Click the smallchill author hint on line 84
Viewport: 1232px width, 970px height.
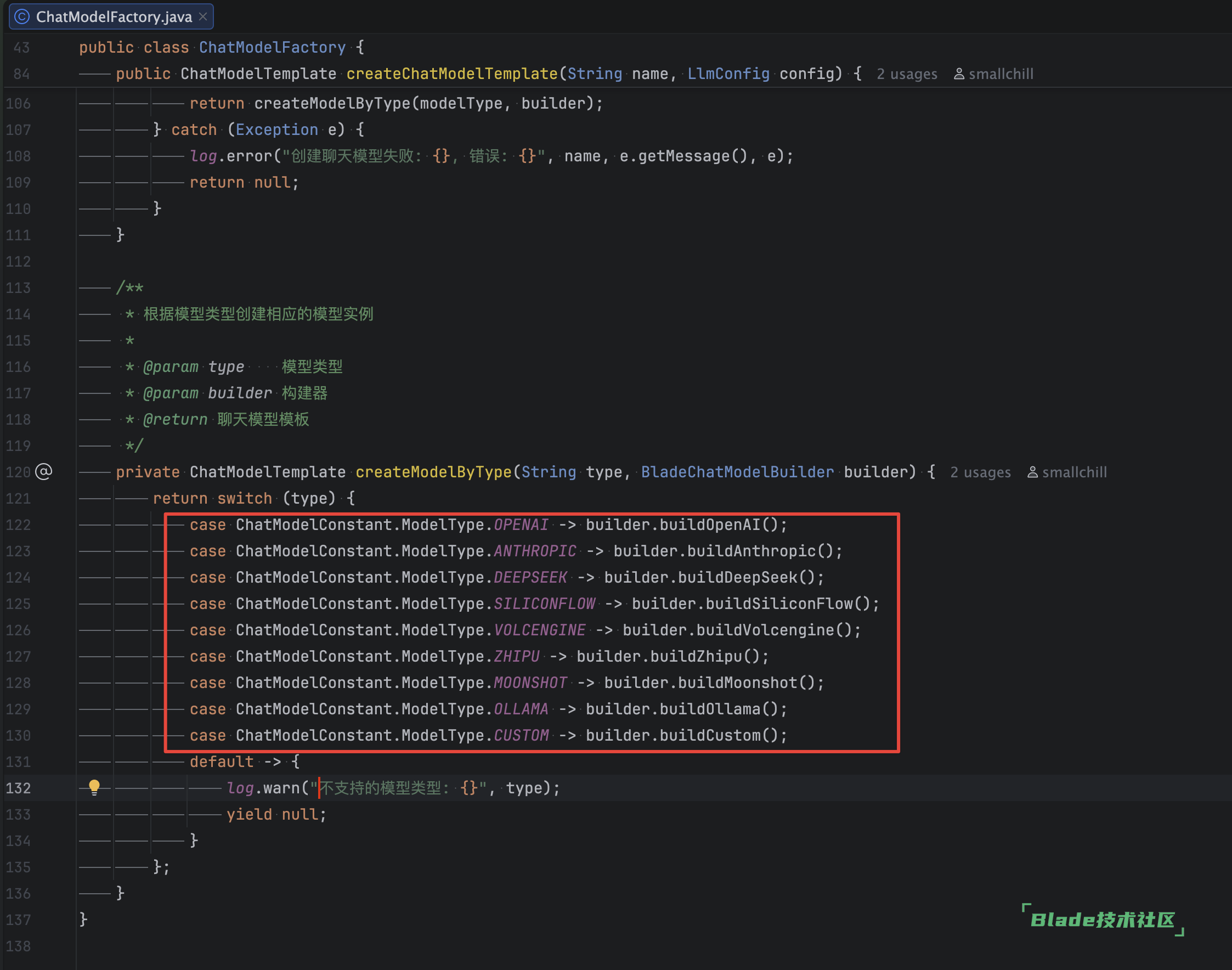[1001, 74]
